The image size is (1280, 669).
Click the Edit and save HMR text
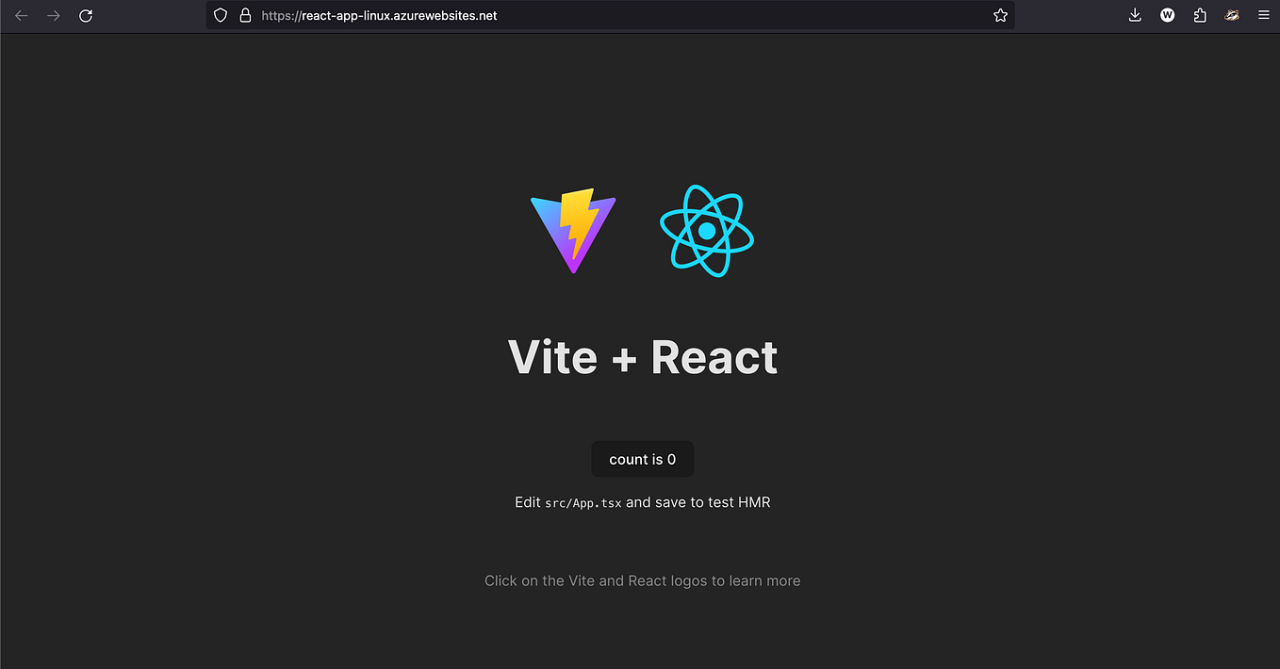coord(642,502)
